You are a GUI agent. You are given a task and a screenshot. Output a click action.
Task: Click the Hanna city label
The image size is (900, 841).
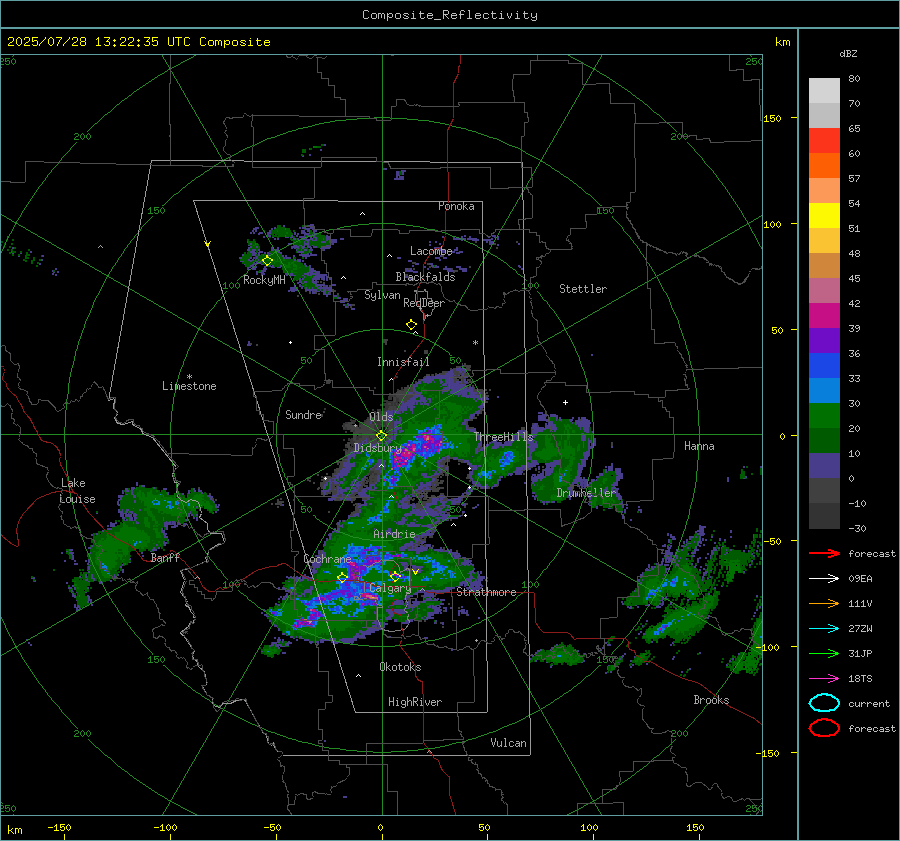click(x=699, y=446)
